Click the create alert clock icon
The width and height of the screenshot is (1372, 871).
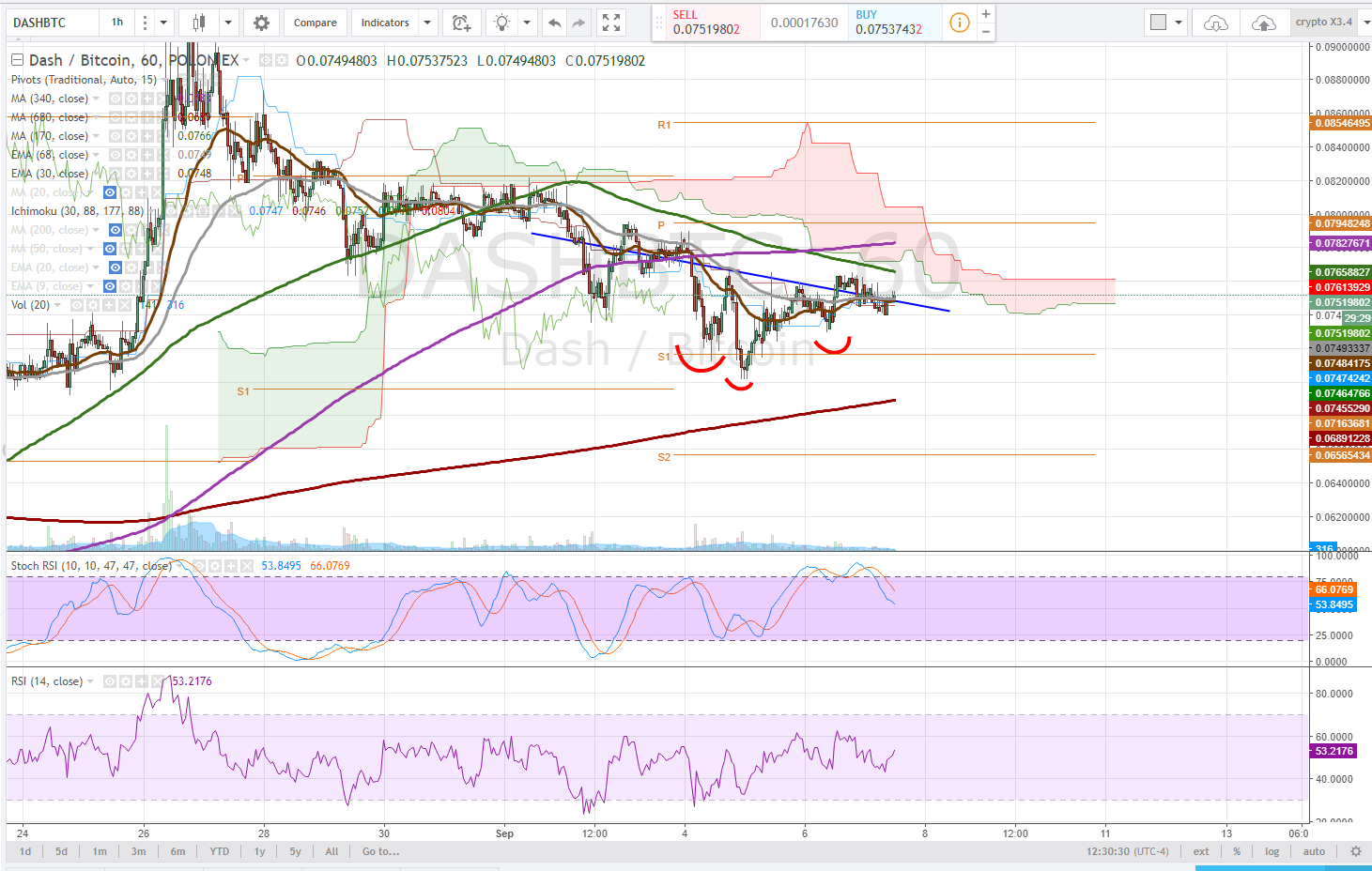461,23
